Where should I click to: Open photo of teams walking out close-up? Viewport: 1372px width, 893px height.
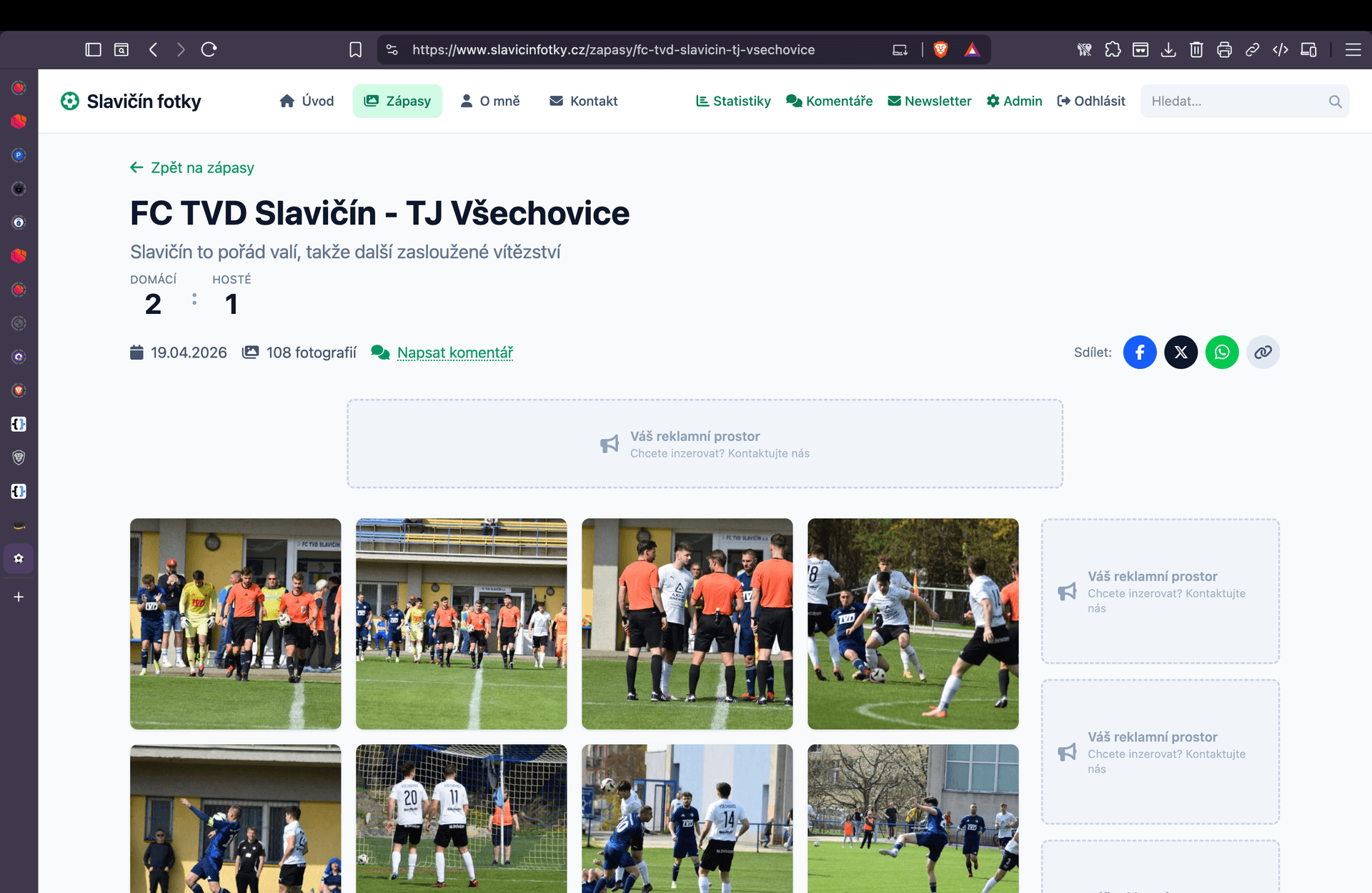click(236, 624)
